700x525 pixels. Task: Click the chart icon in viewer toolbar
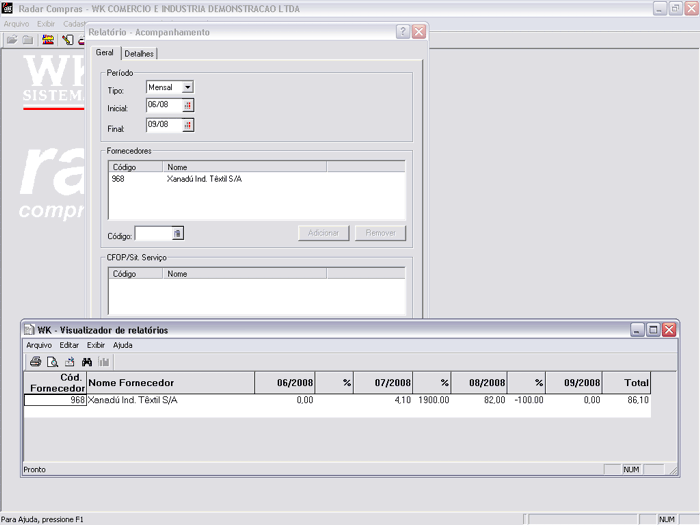point(103,361)
